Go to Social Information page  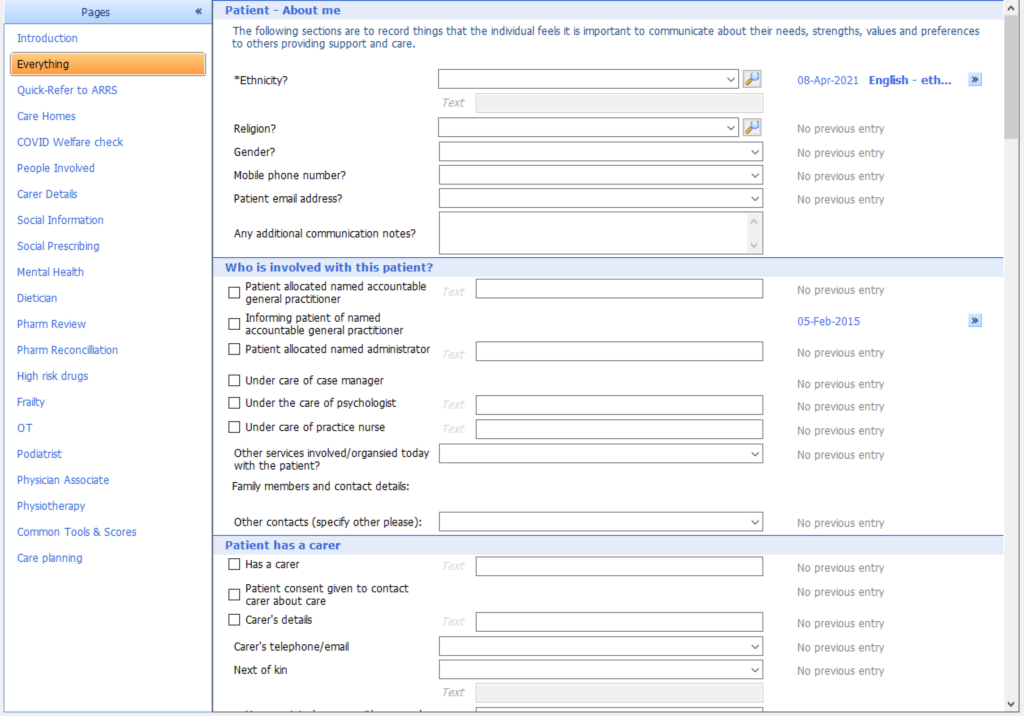(x=60, y=220)
